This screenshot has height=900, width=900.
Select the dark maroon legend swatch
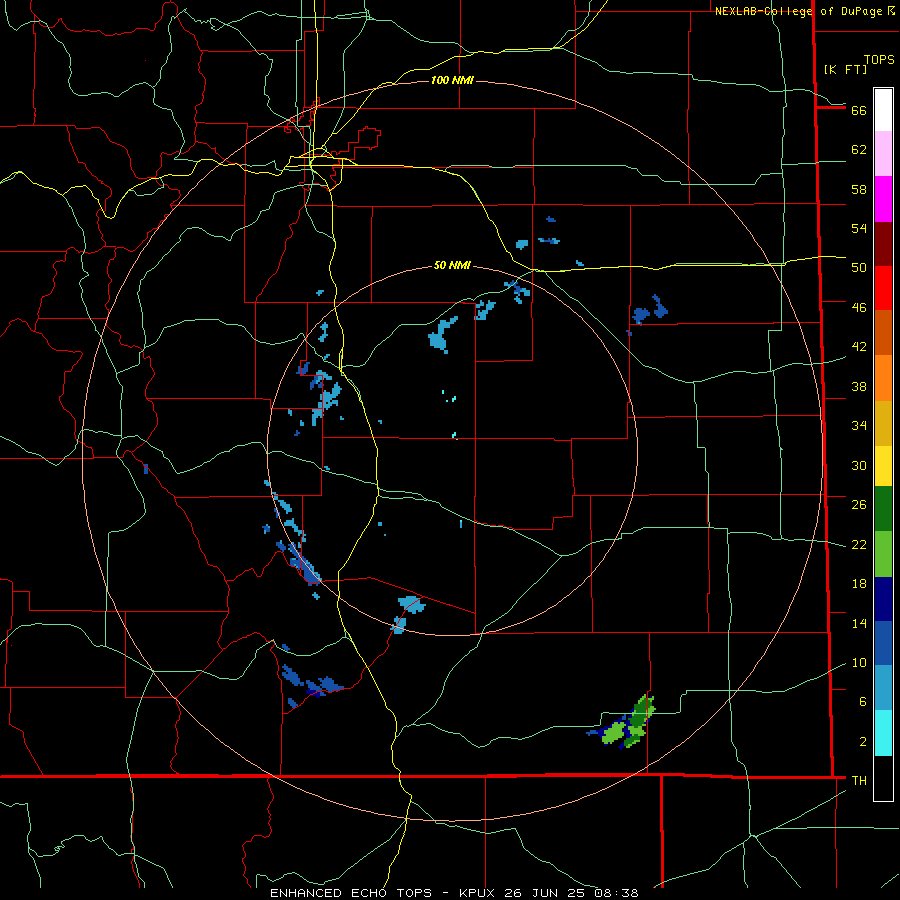pos(883,244)
